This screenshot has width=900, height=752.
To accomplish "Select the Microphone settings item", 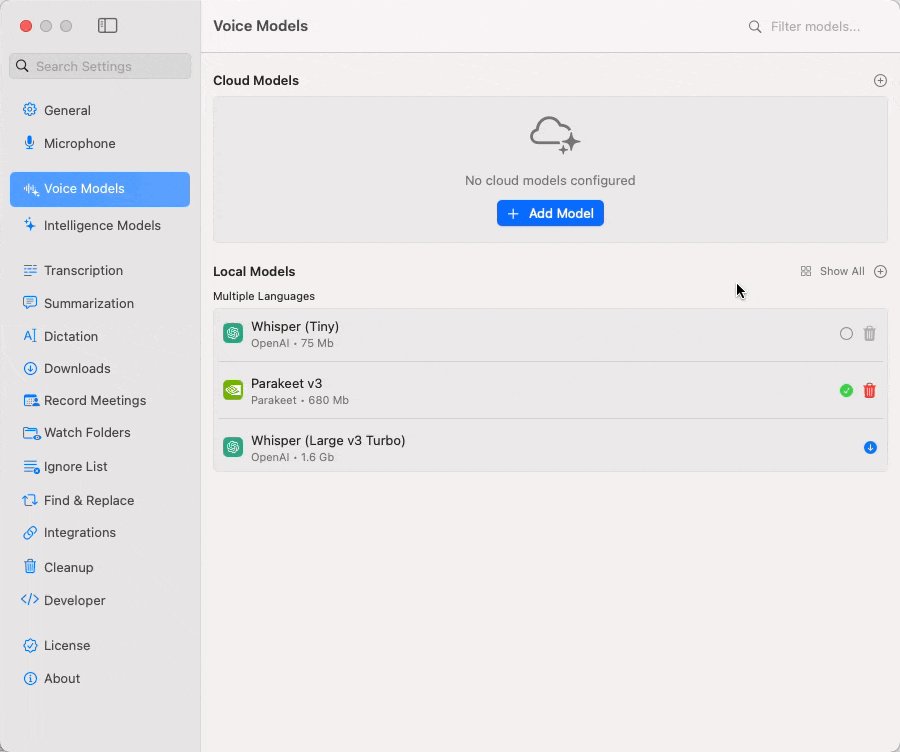I will tap(79, 144).
